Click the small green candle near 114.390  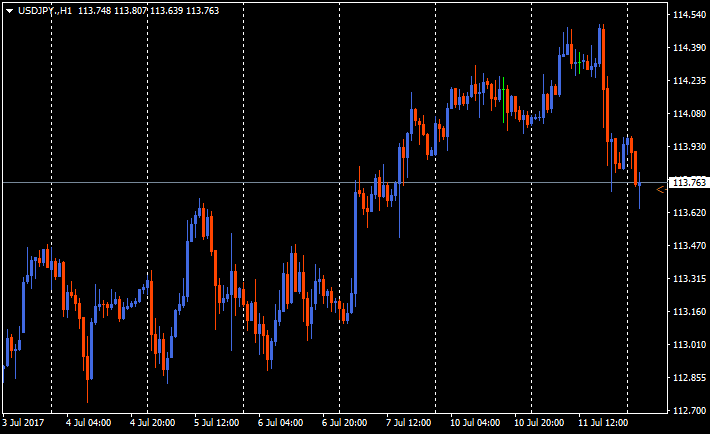pyautogui.click(x=580, y=63)
